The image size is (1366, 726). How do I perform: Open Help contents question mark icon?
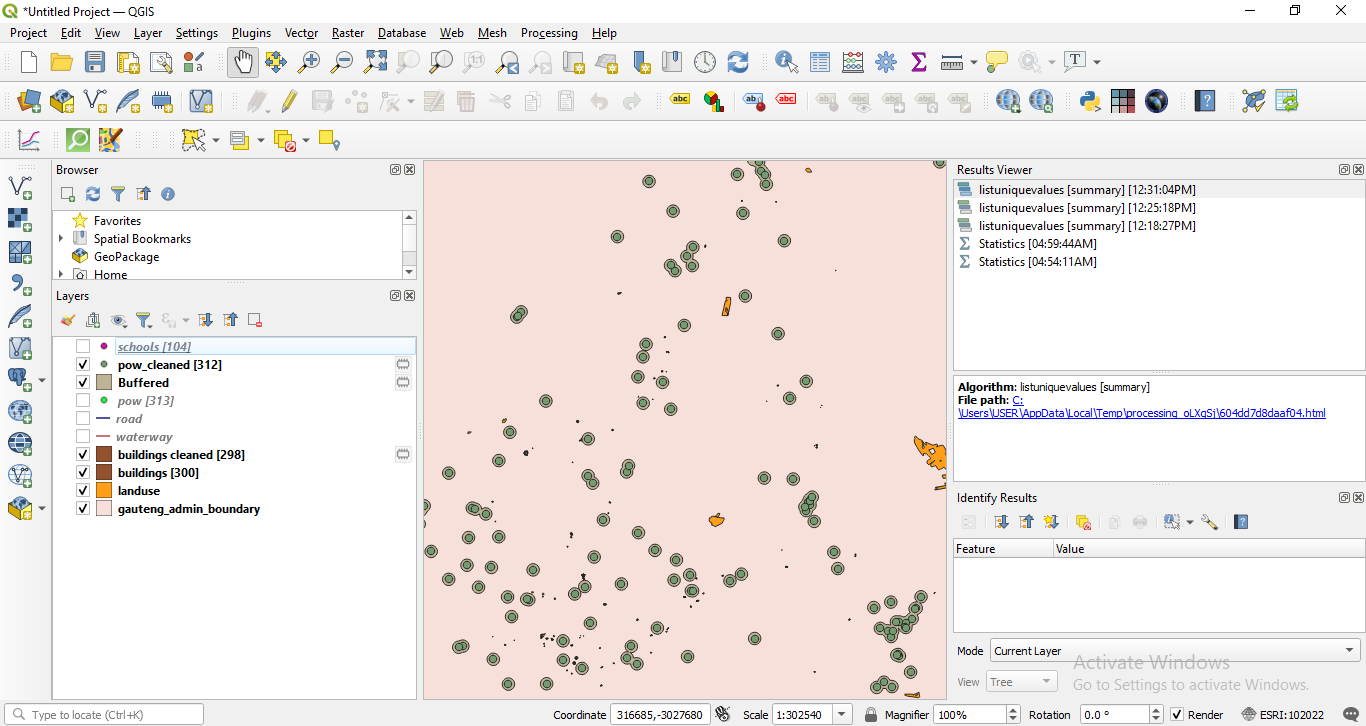[1205, 101]
